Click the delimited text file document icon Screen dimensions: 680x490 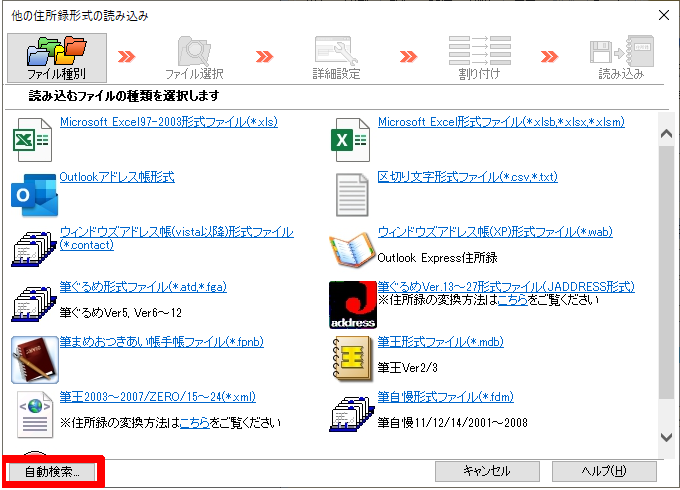pos(352,195)
